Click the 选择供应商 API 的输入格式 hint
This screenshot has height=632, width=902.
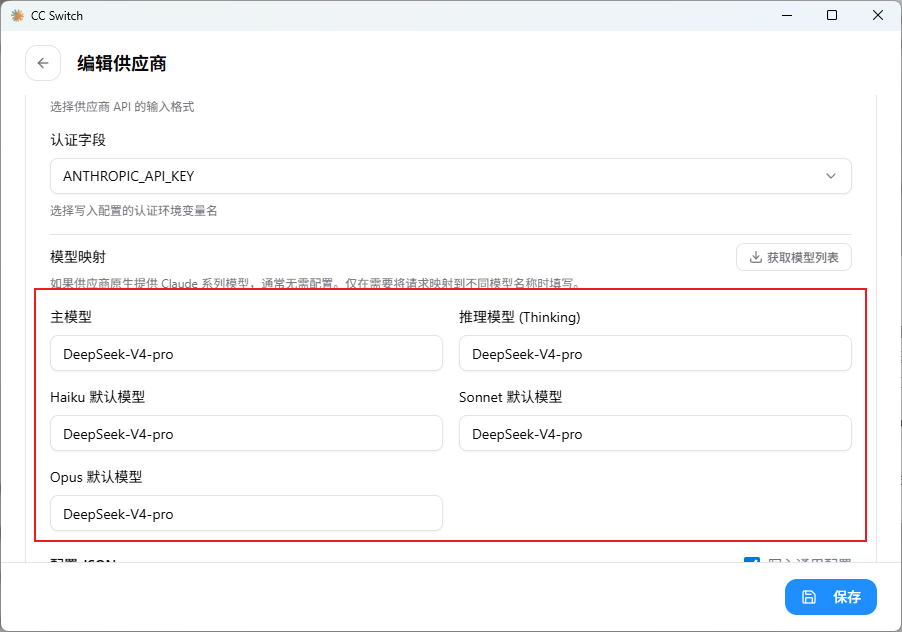(x=122, y=106)
